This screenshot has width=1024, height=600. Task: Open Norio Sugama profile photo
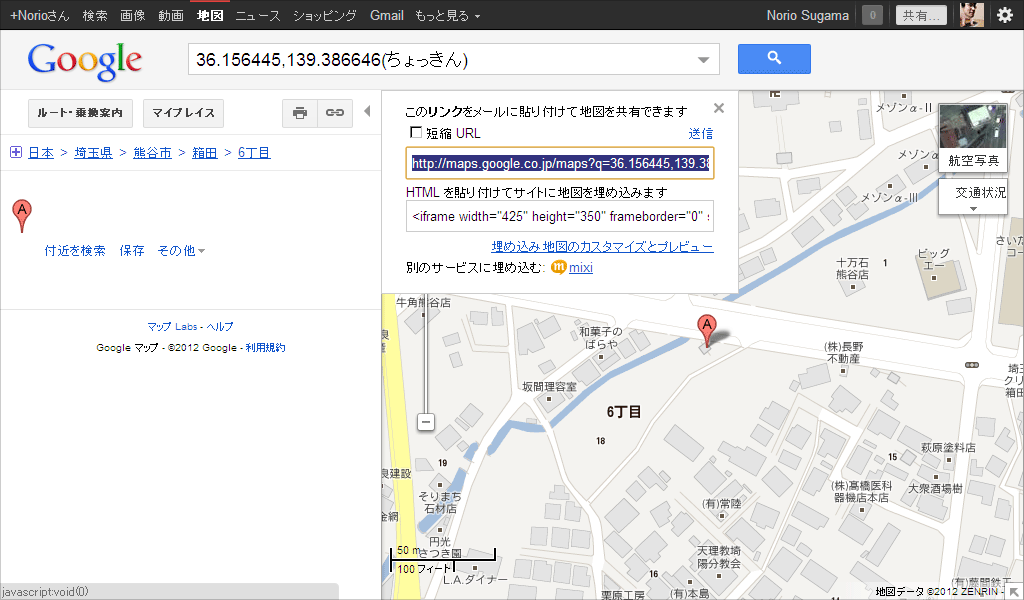972,15
